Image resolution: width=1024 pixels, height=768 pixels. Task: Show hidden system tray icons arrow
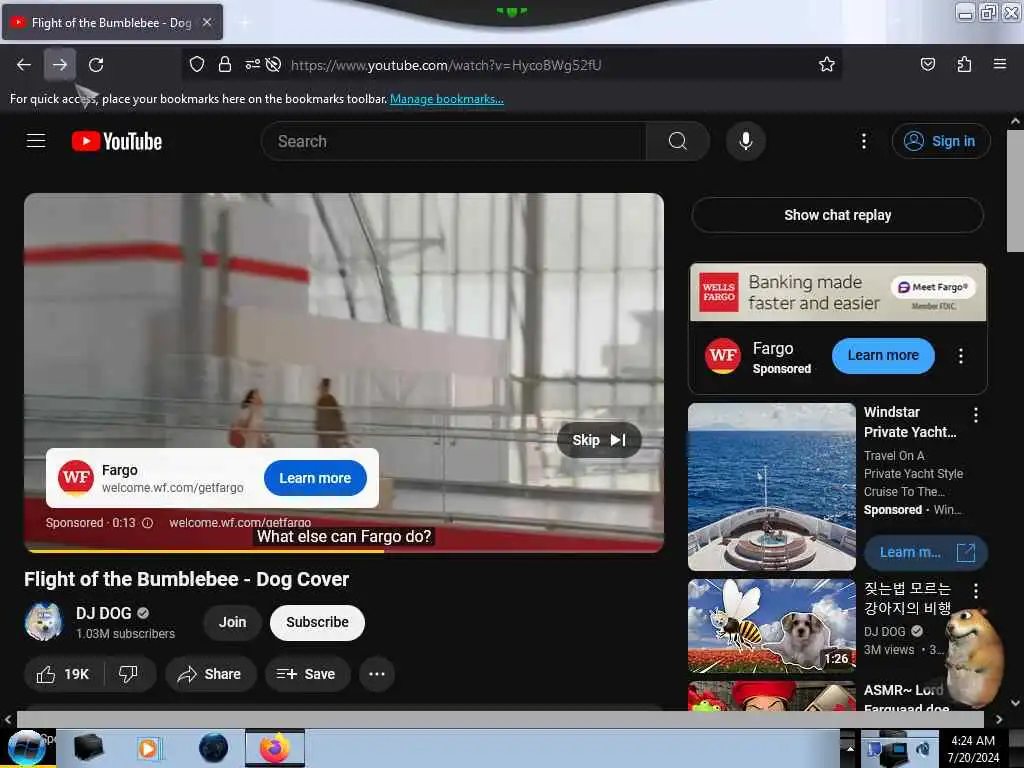[850, 748]
